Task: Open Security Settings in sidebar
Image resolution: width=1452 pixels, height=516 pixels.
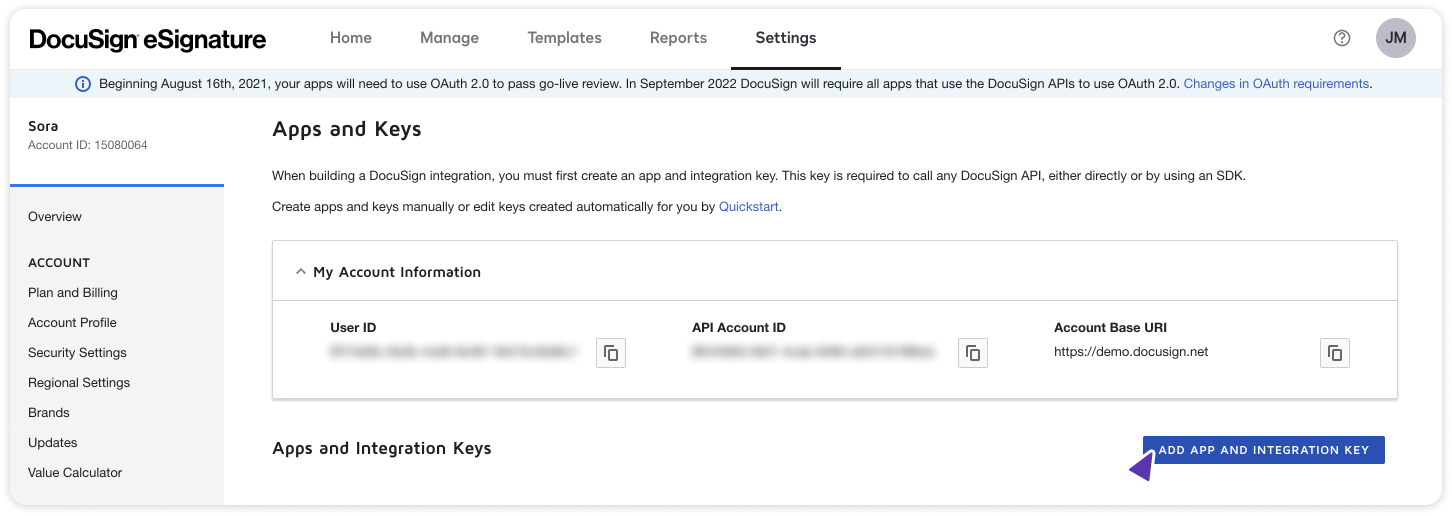Action: click(77, 353)
